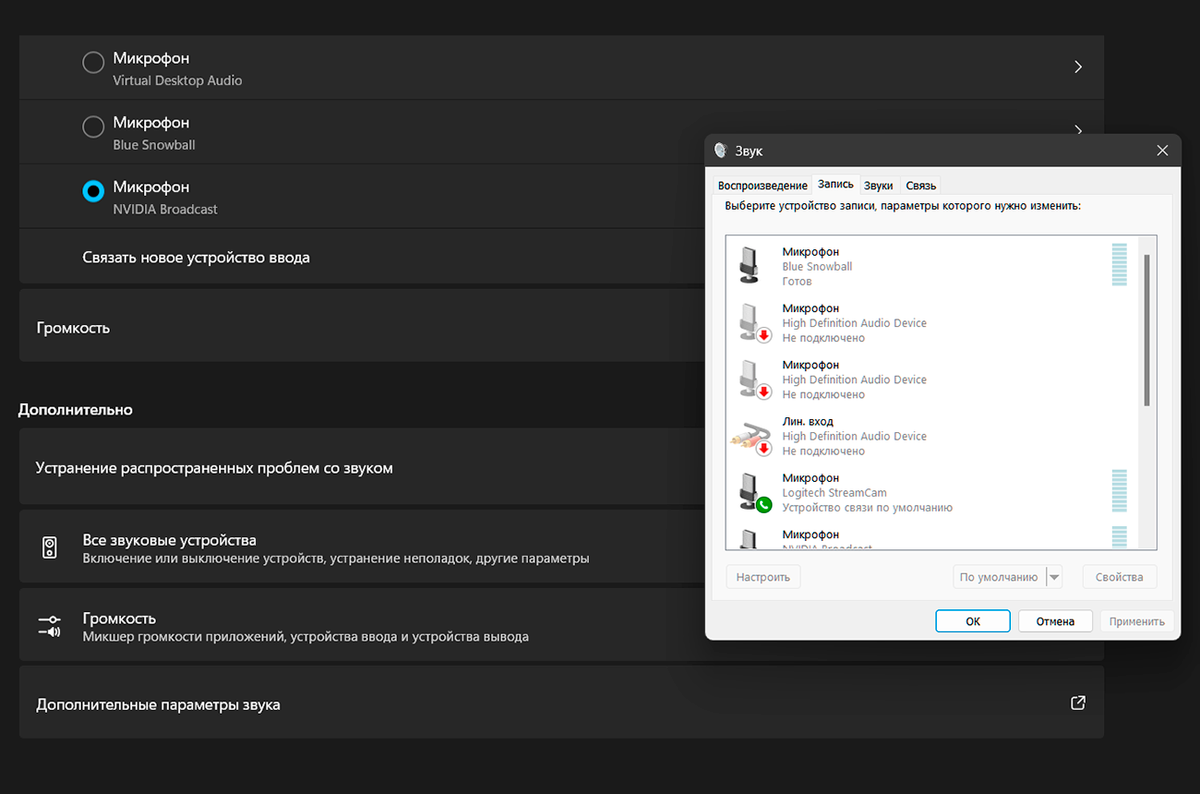The height and width of the screenshot is (794, 1200).
Task: Click the 'По умолчанию' button
Action: click(998, 577)
